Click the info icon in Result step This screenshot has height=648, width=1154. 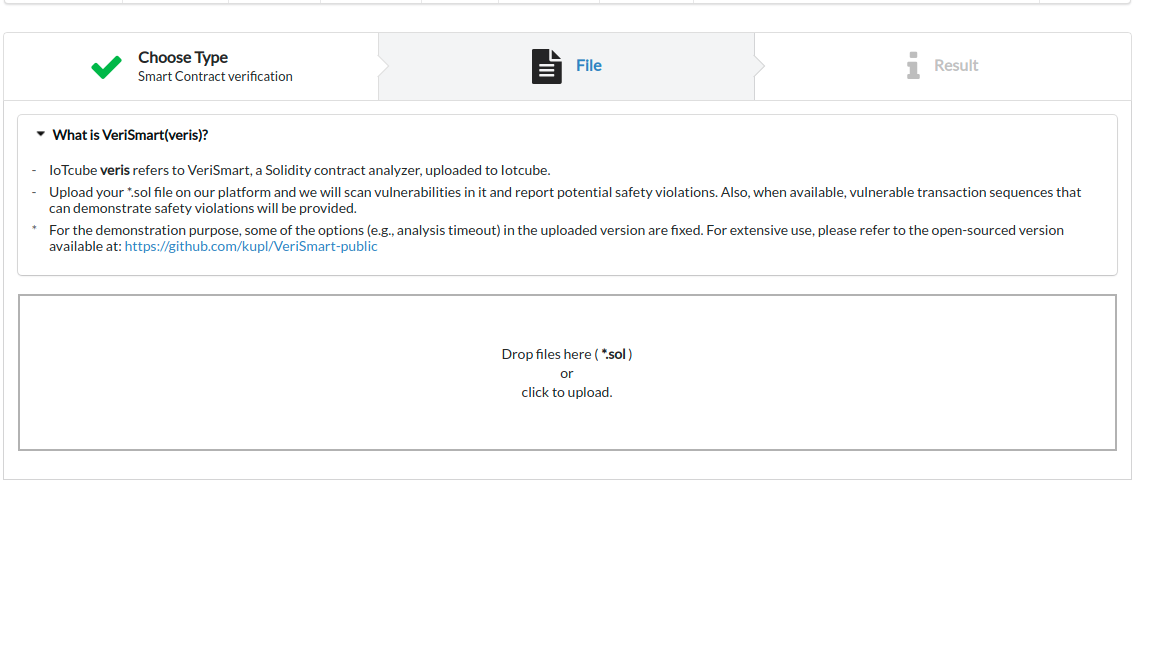912,66
